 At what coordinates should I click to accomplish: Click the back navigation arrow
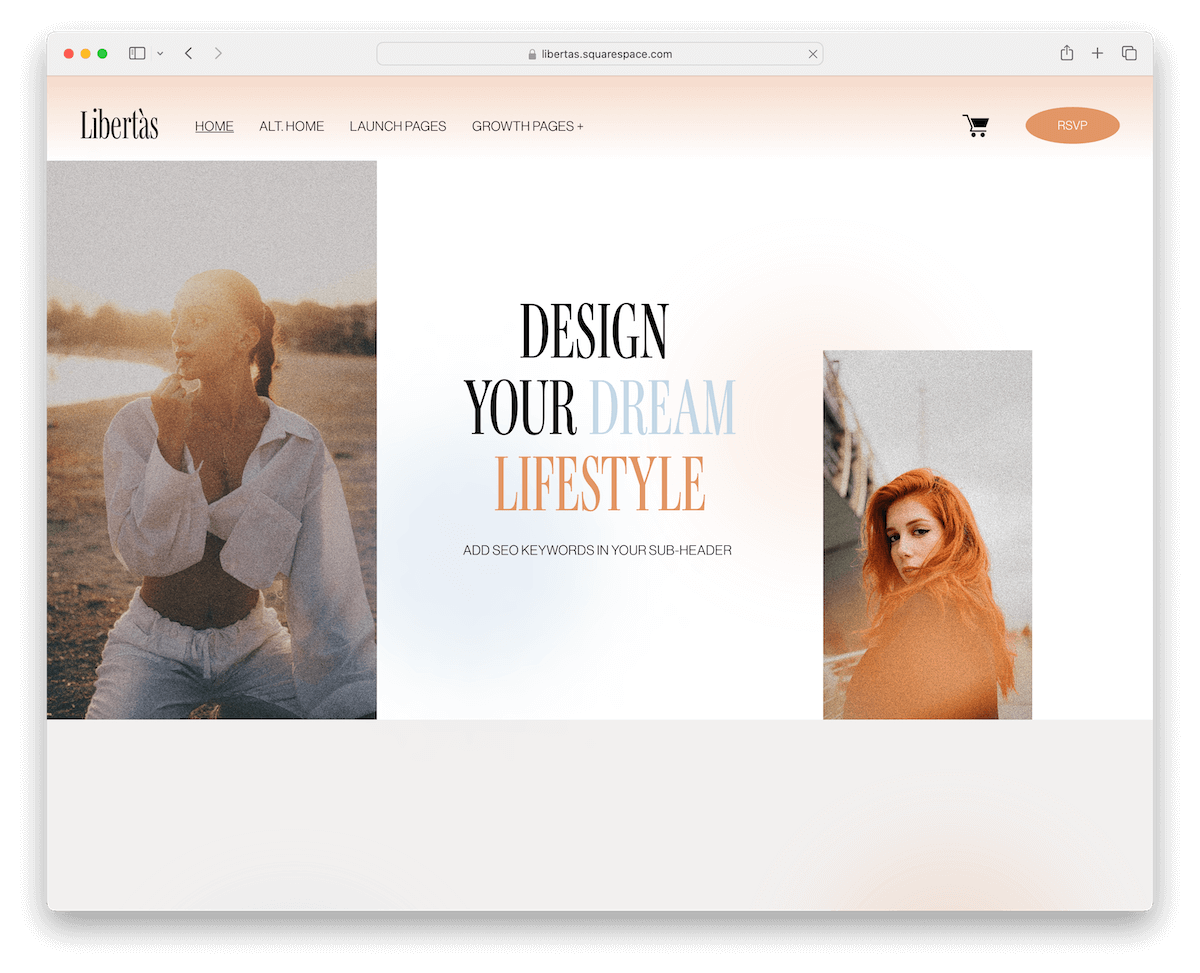coord(188,52)
